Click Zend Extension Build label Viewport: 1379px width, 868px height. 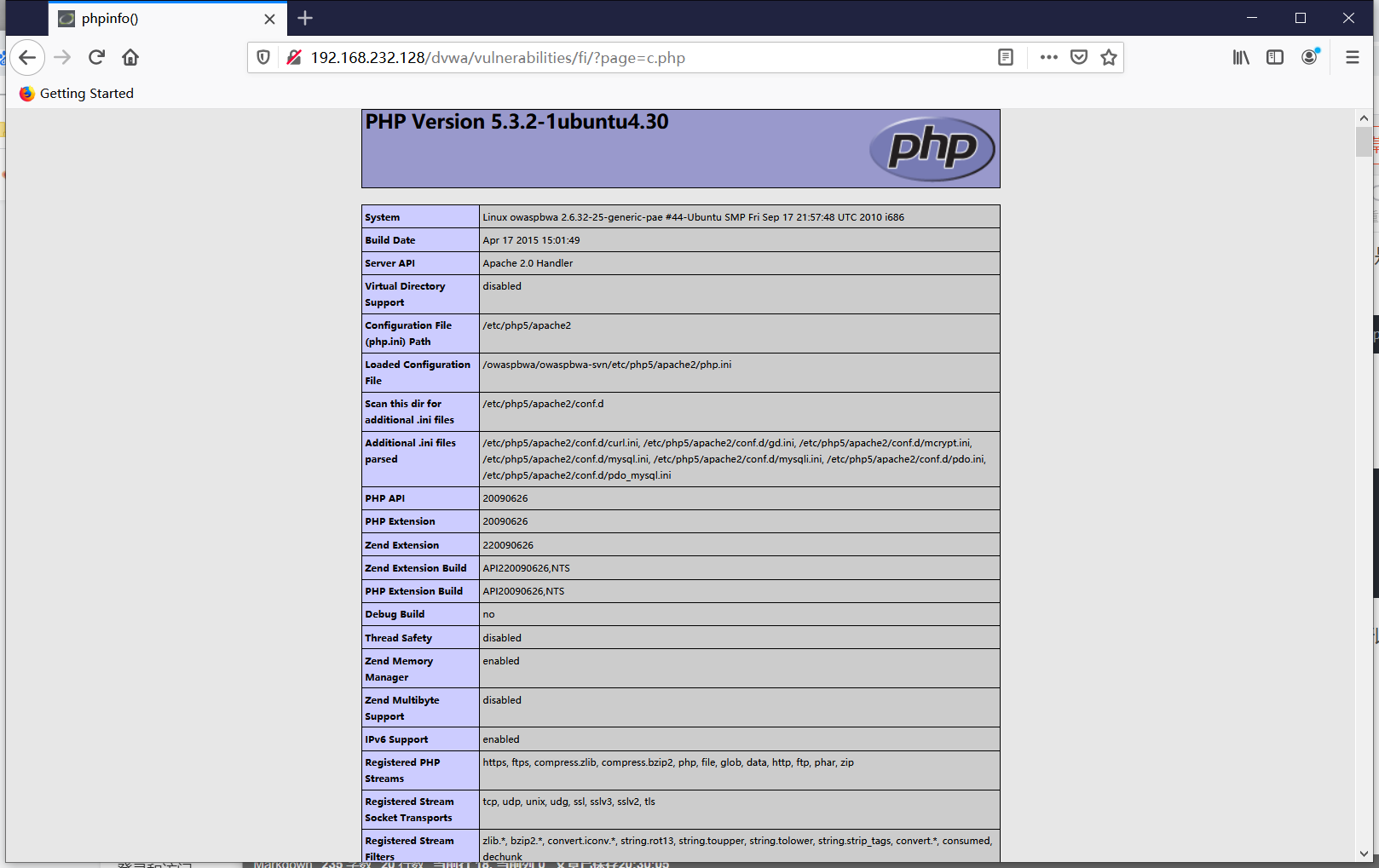coord(416,568)
